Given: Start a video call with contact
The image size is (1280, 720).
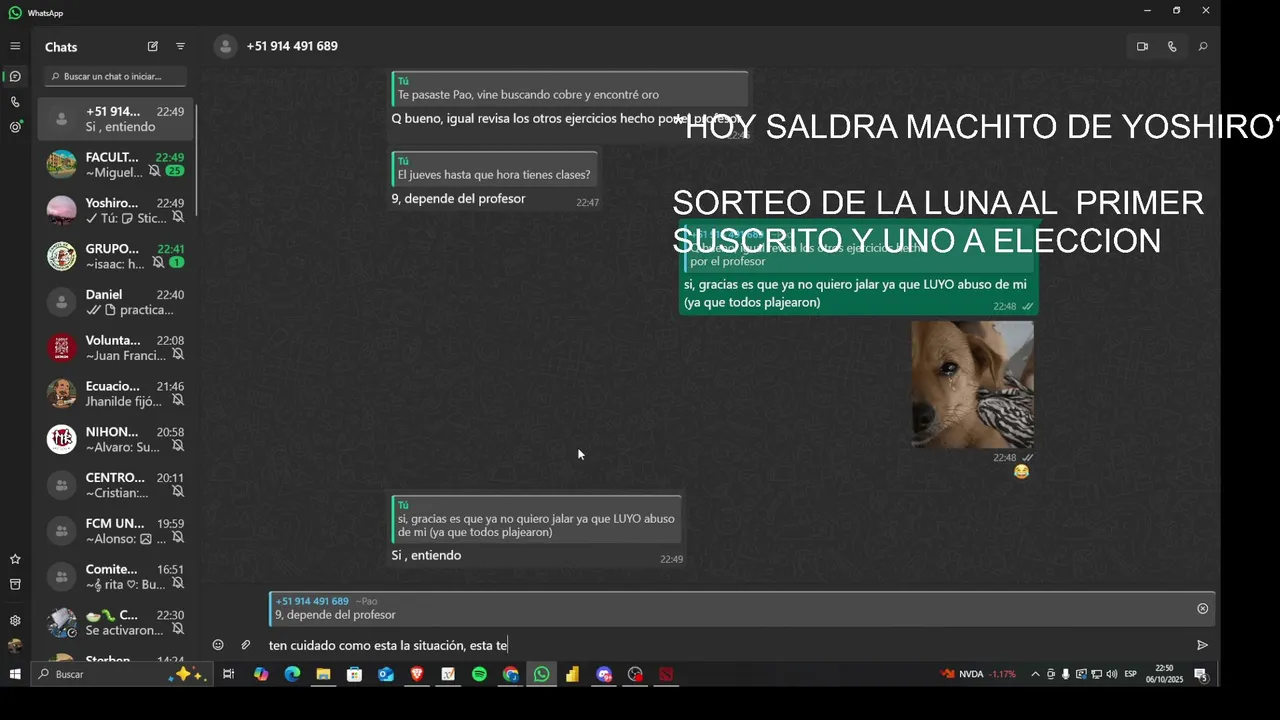Looking at the screenshot, I should pyautogui.click(x=1142, y=46).
